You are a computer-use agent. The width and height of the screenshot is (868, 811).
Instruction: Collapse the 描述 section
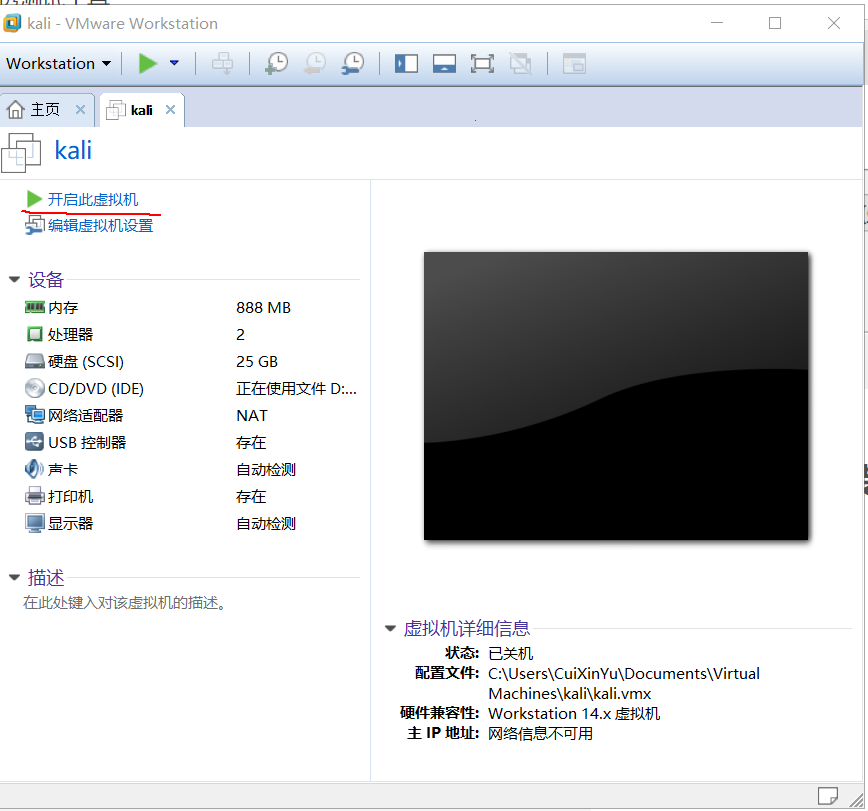(14, 577)
